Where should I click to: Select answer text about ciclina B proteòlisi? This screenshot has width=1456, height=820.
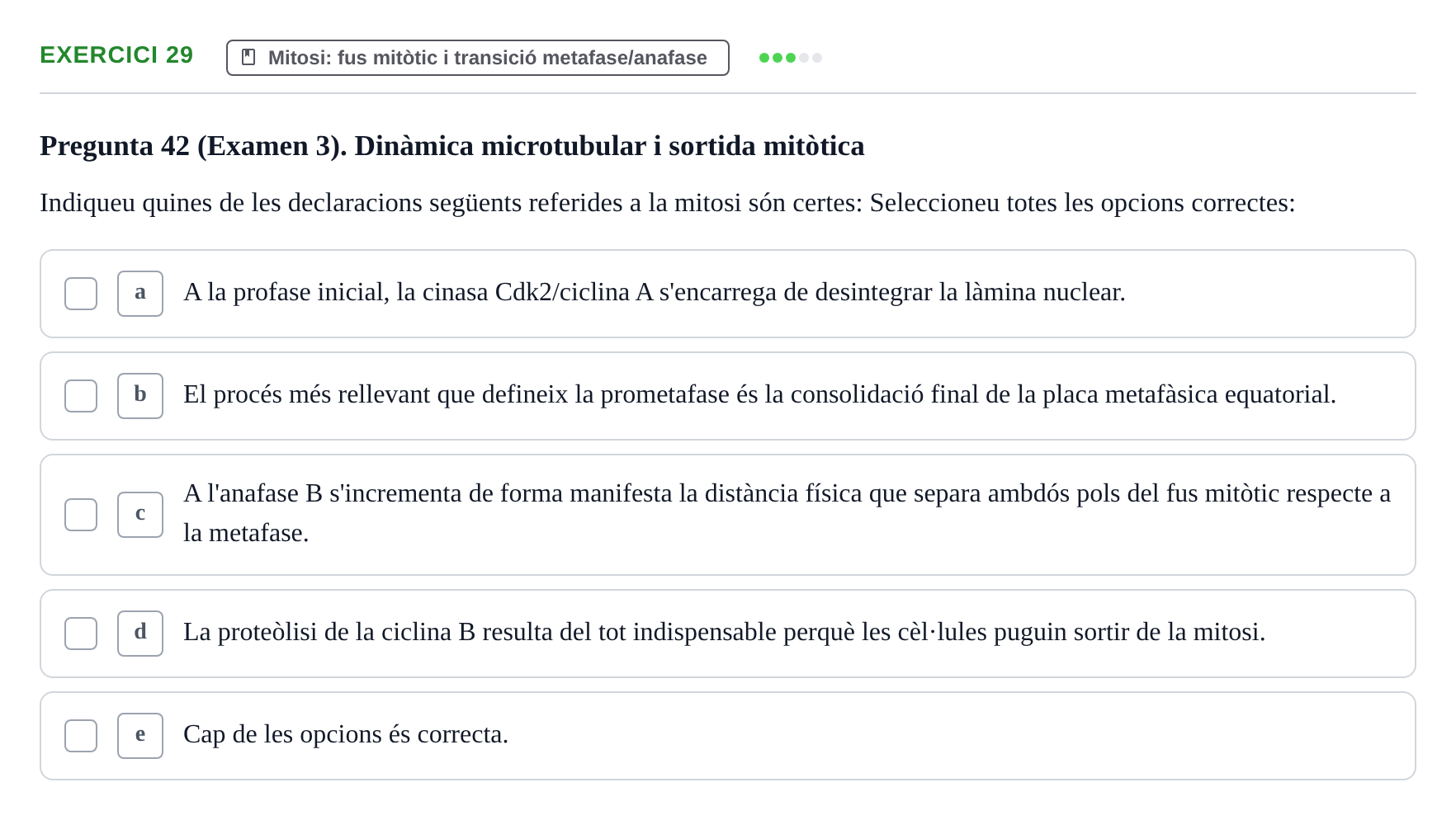(724, 632)
